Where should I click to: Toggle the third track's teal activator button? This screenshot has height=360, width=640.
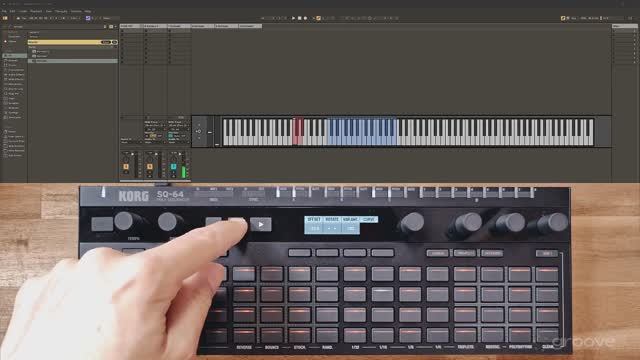click(173, 166)
